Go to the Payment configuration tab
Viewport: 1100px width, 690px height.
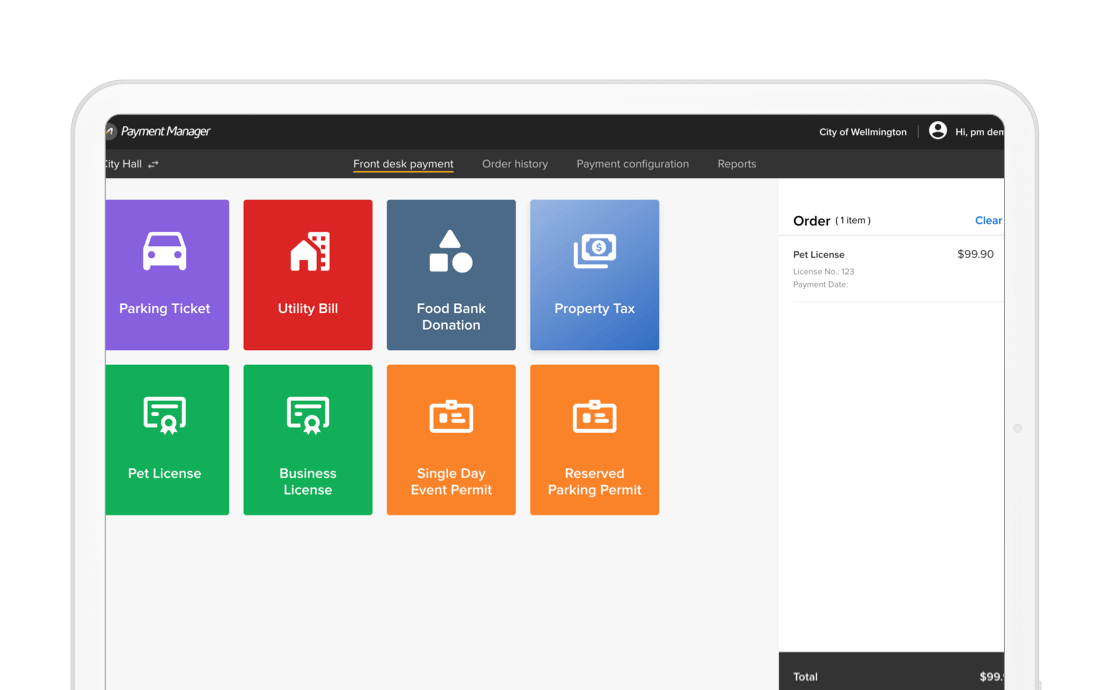tap(632, 164)
